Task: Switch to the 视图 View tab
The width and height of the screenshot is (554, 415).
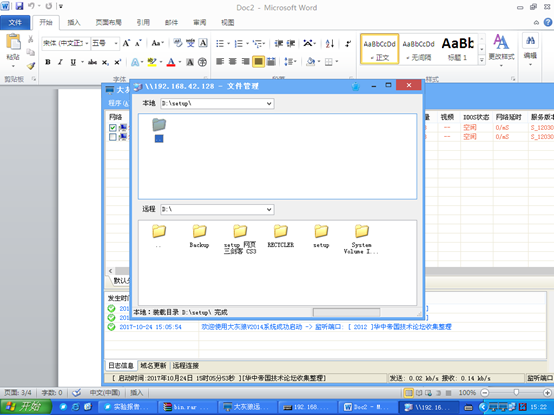Action: tap(228, 22)
